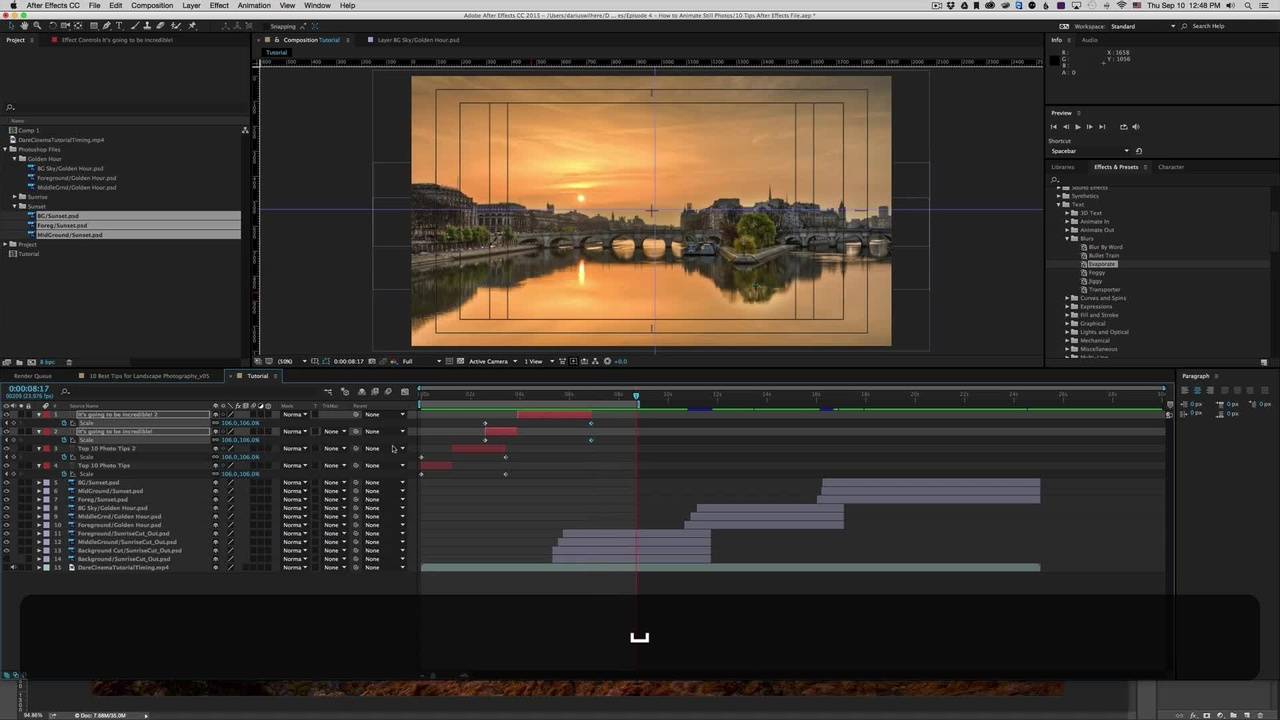Collapse the Blurs presets folder
The image size is (1280, 720).
pos(1068,239)
